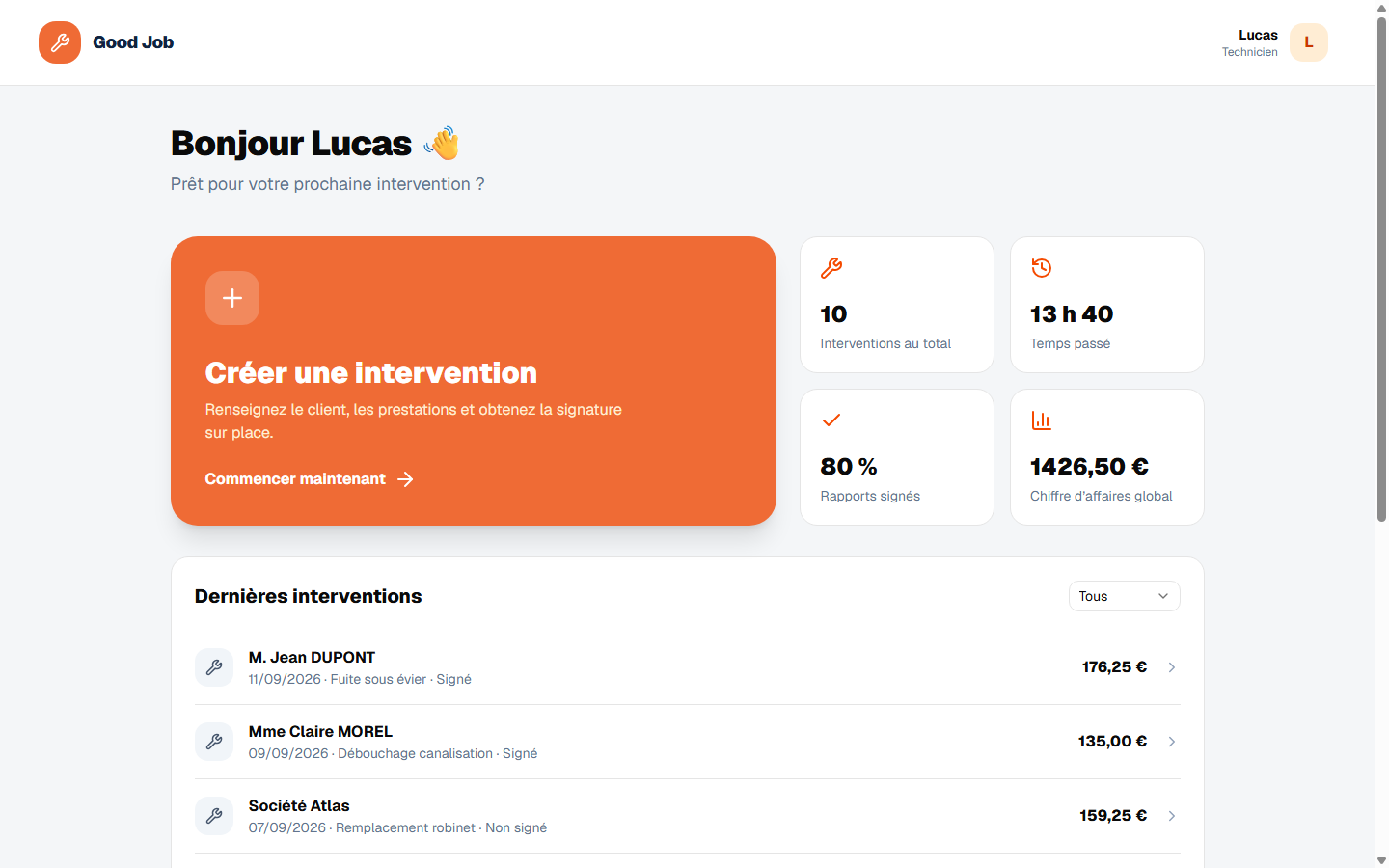Click the Dernières interventions heading
The height and width of the screenshot is (868, 1389).
[309, 596]
